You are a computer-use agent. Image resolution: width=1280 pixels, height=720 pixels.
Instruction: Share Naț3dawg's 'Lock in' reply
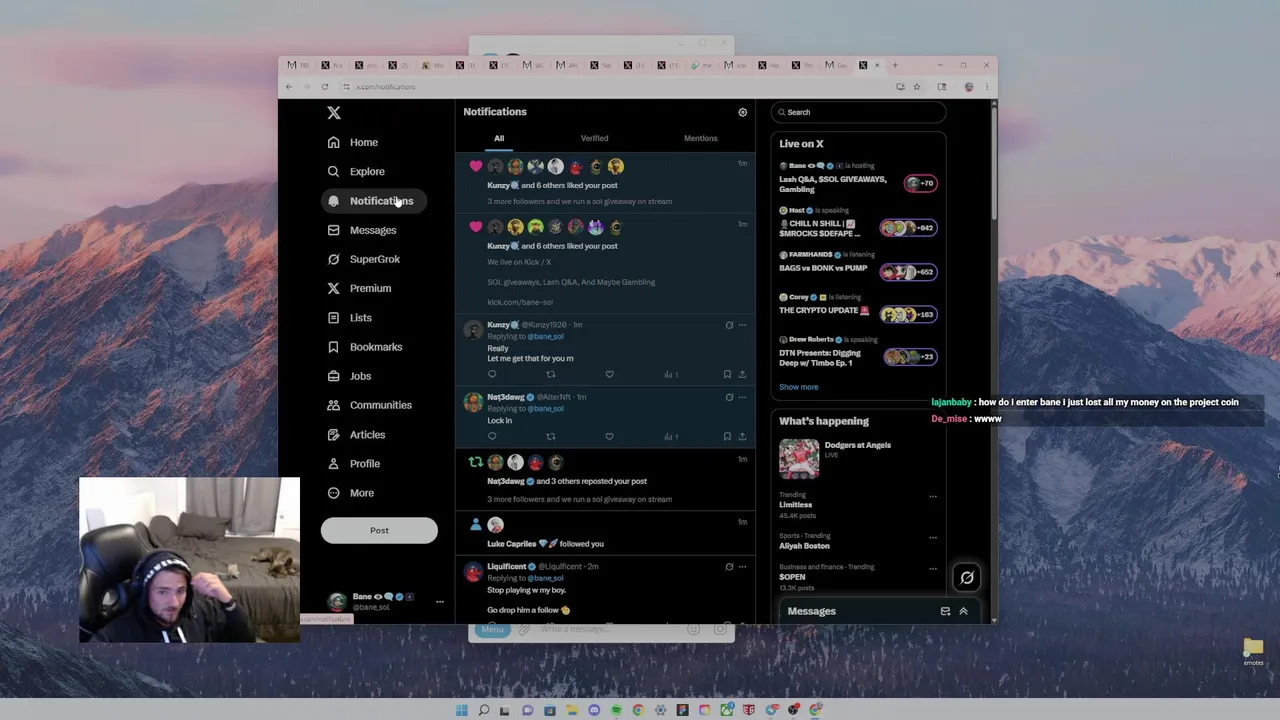[x=742, y=436]
